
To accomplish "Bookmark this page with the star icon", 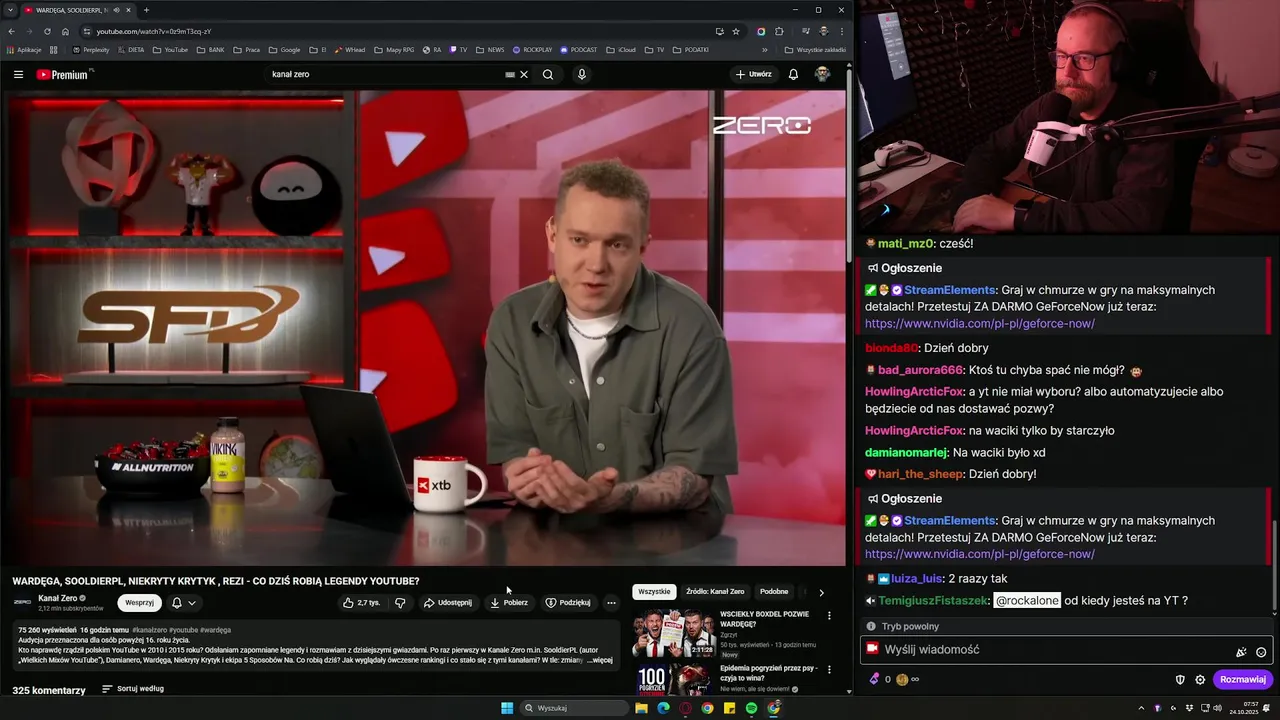I will click(x=736, y=31).
